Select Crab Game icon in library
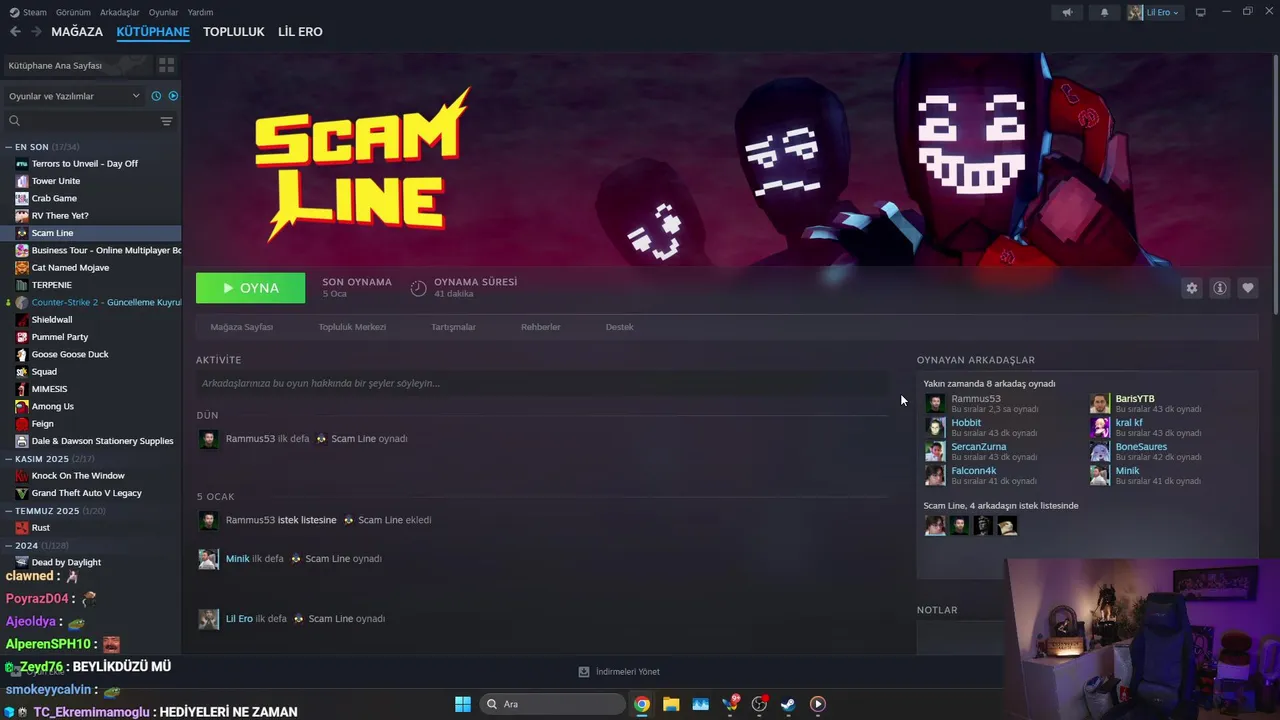The image size is (1280, 720). click(22, 198)
